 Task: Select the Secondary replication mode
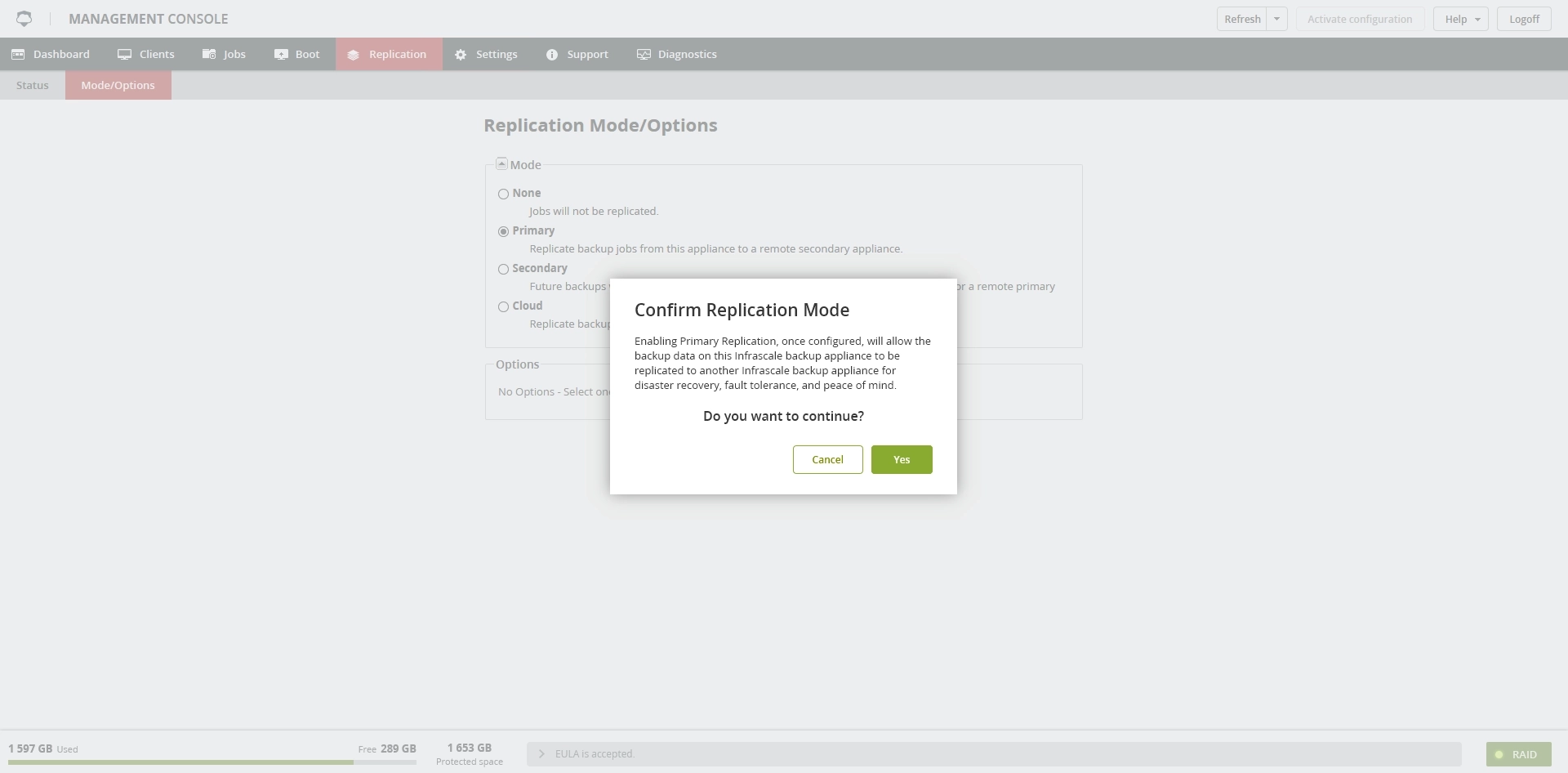(x=503, y=269)
